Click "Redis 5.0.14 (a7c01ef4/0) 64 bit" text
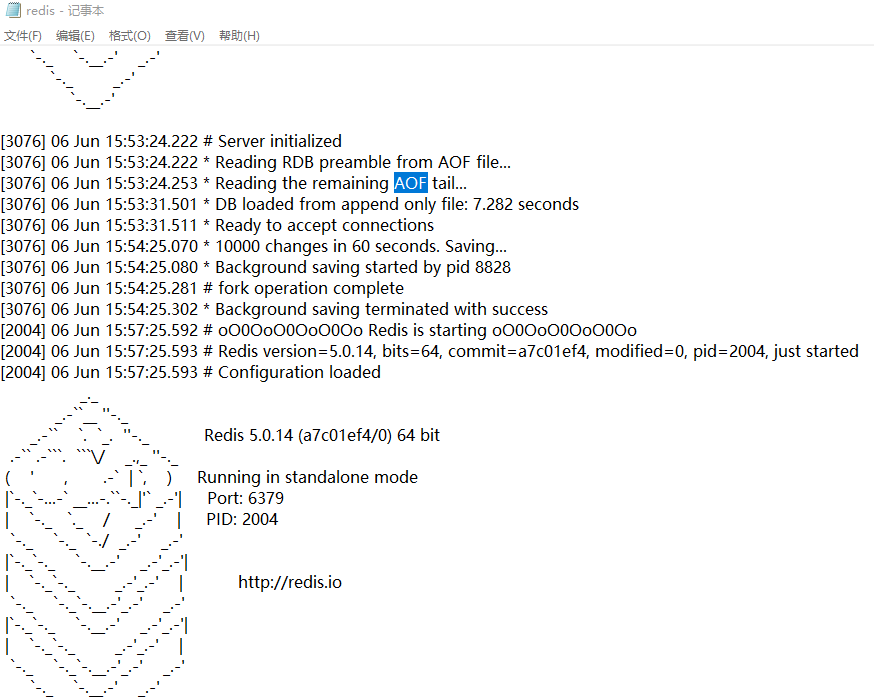 [x=322, y=435]
